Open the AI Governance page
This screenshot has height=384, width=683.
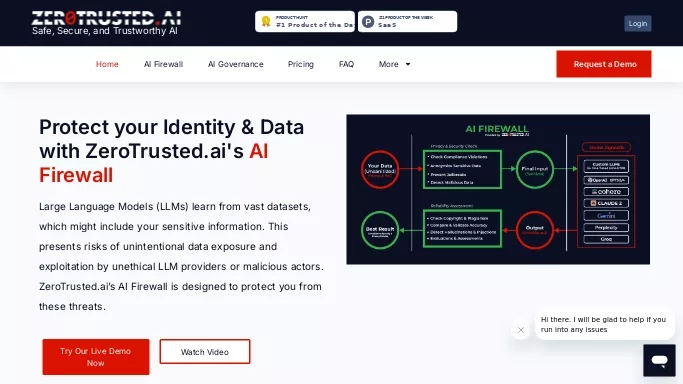coord(236,64)
